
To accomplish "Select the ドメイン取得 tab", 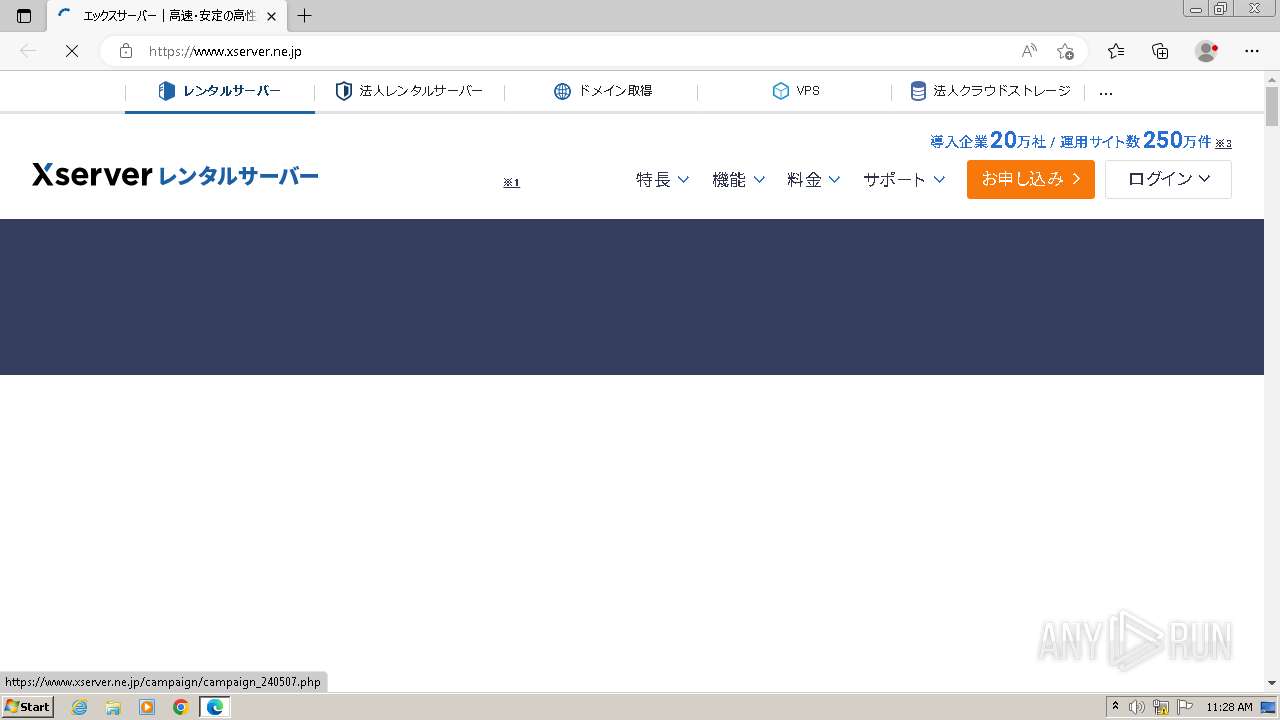I will [602, 91].
